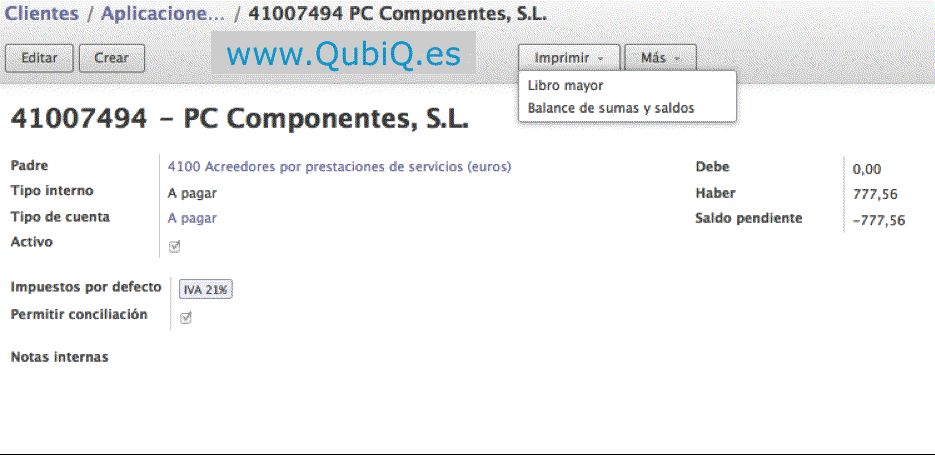
Task: Follow the Tipo de cuenta A pagar link
Action: pyautogui.click(x=192, y=218)
